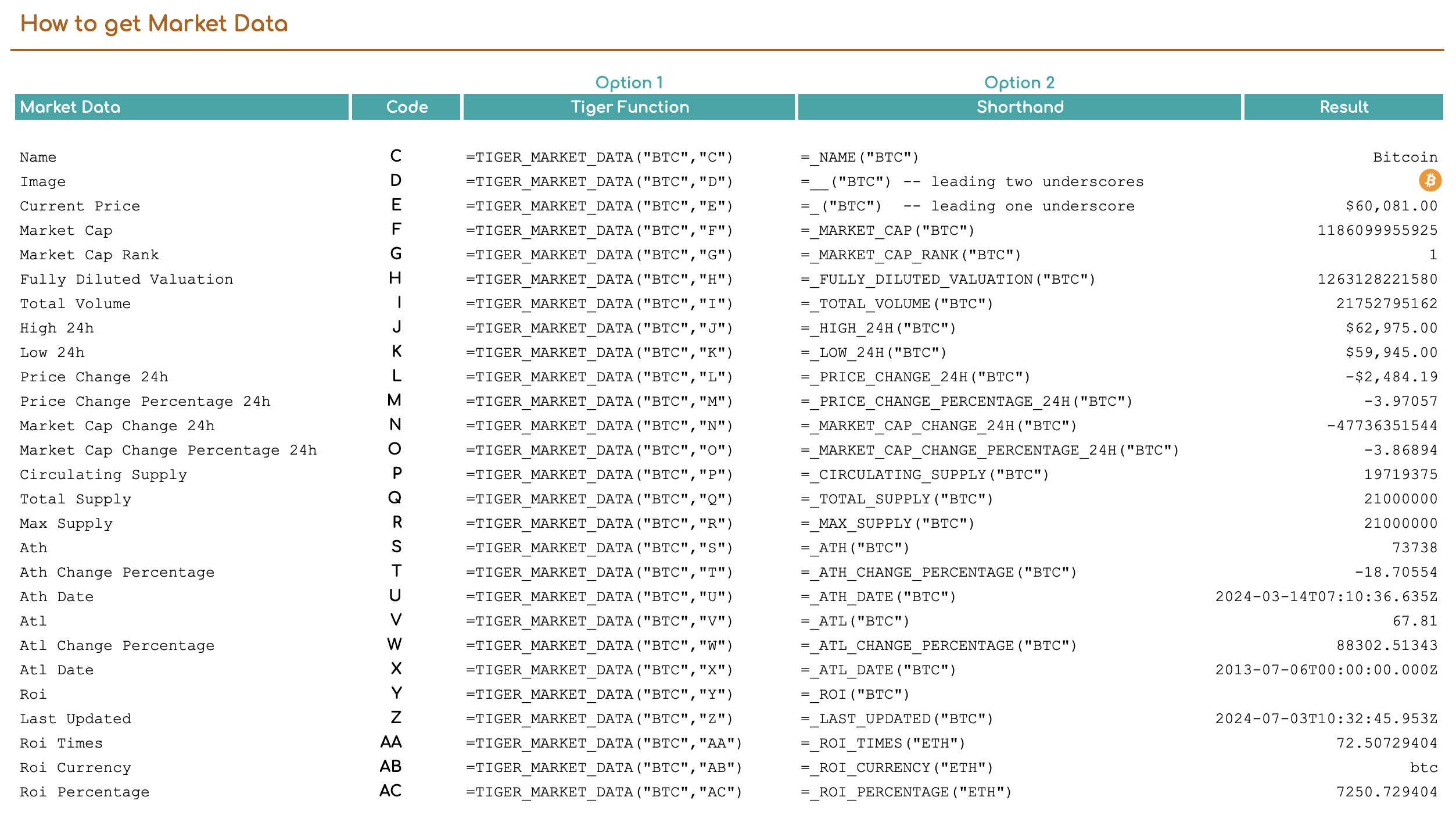Select the -18.70554 Ath change value

1396,572
